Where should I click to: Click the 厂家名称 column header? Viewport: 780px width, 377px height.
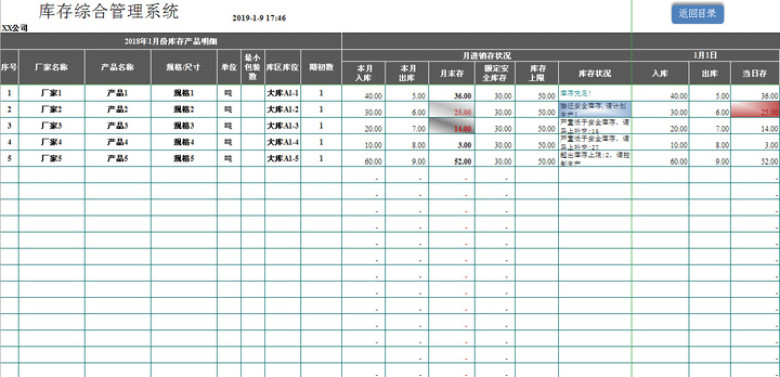coord(52,67)
